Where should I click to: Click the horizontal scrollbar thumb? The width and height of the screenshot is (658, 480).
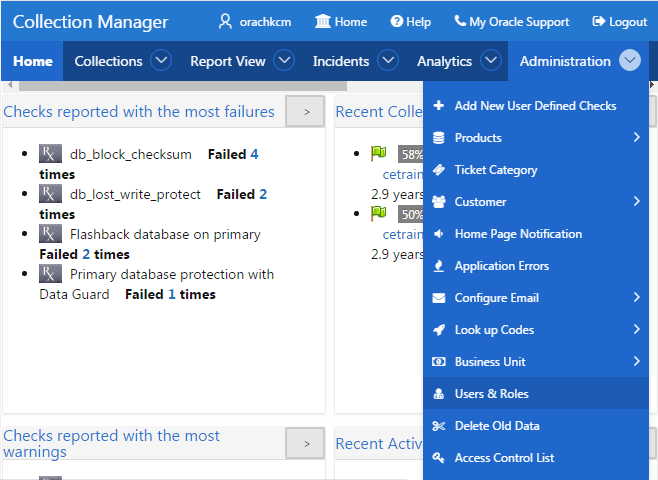point(183,86)
